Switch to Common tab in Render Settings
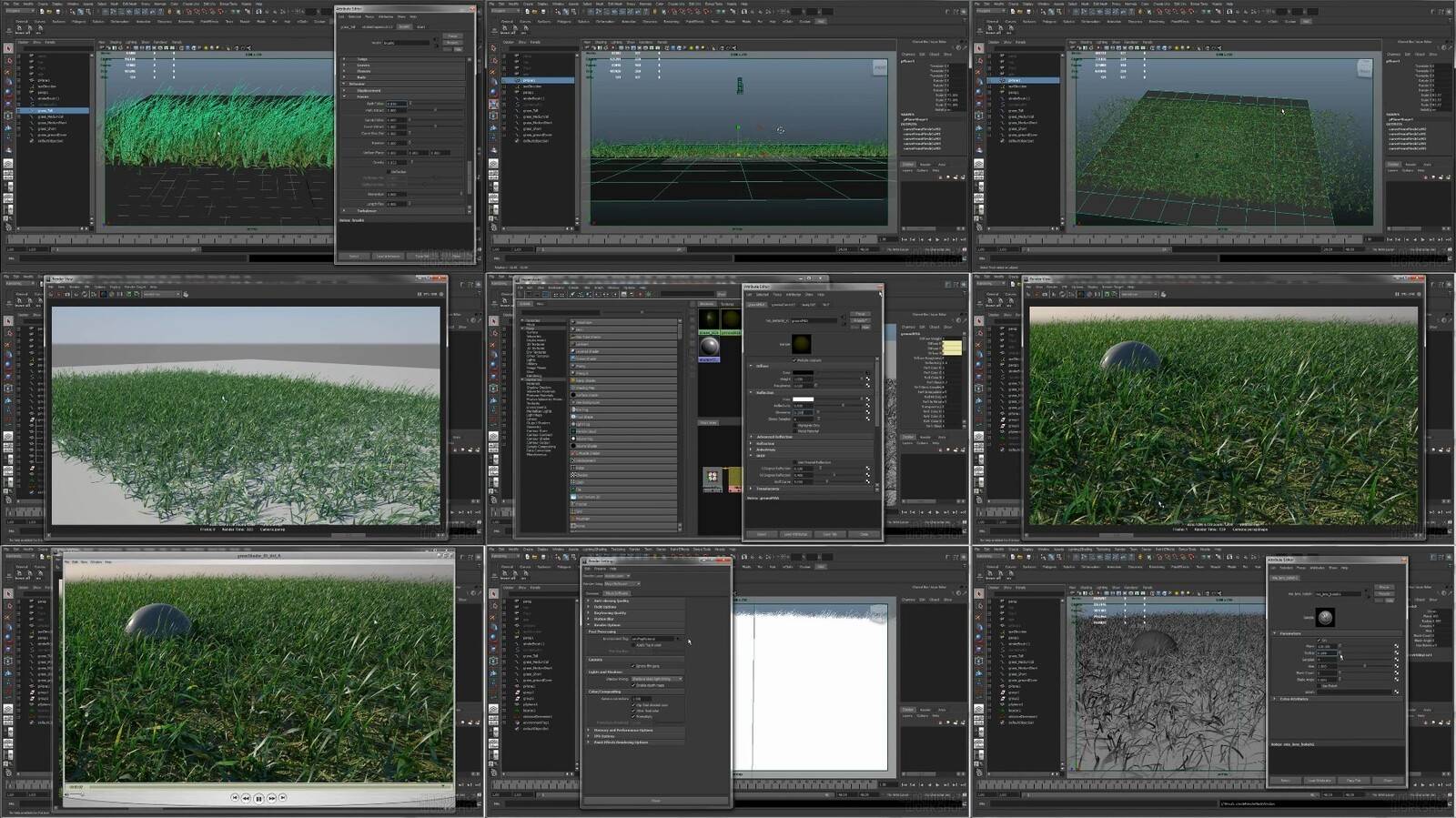 pyautogui.click(x=592, y=593)
